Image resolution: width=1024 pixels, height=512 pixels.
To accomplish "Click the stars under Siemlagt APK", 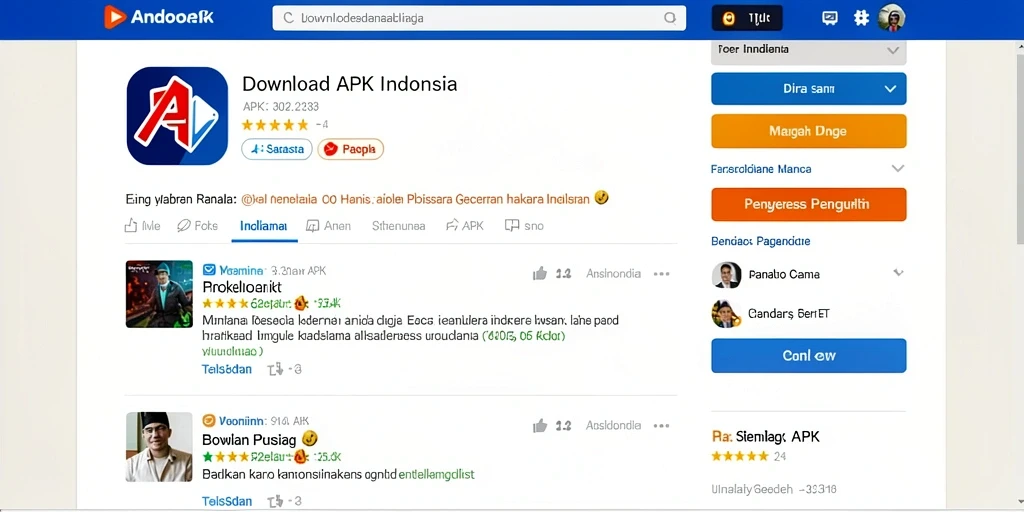I will [740, 456].
